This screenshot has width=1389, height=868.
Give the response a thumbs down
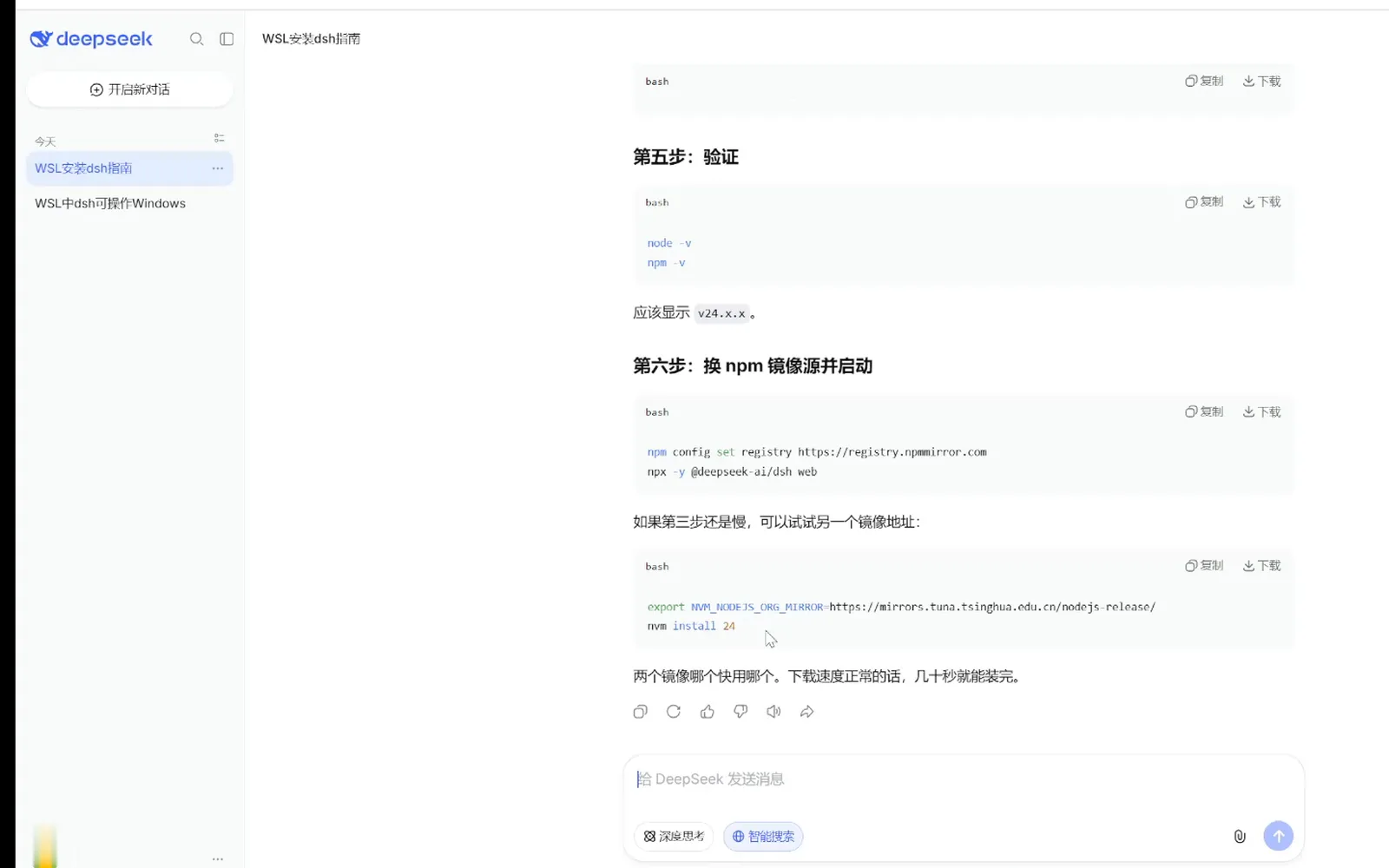(x=741, y=712)
